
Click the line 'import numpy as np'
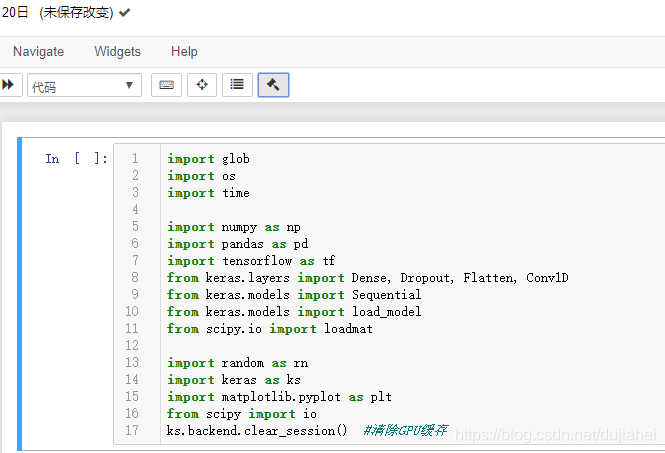tap(234, 227)
